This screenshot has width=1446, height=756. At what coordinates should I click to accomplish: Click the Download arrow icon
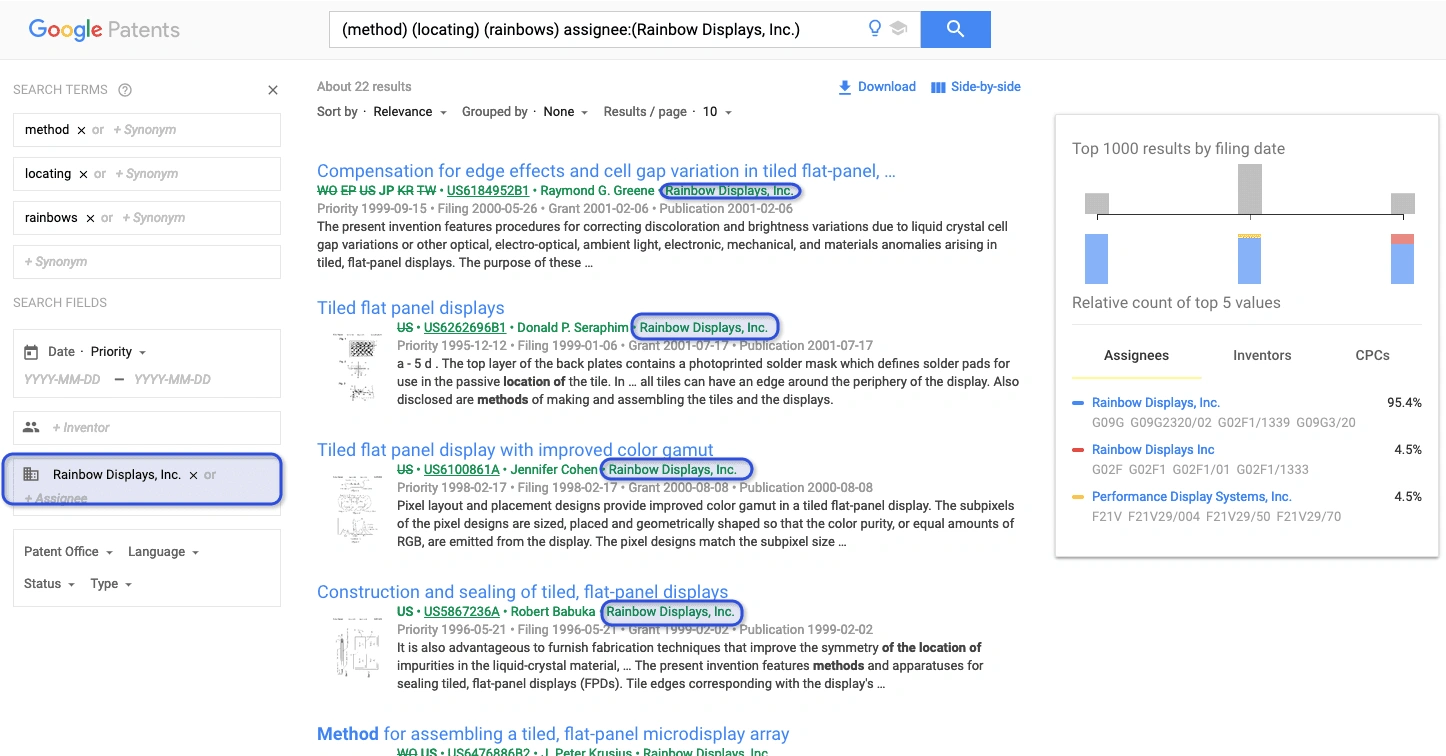tap(845, 87)
